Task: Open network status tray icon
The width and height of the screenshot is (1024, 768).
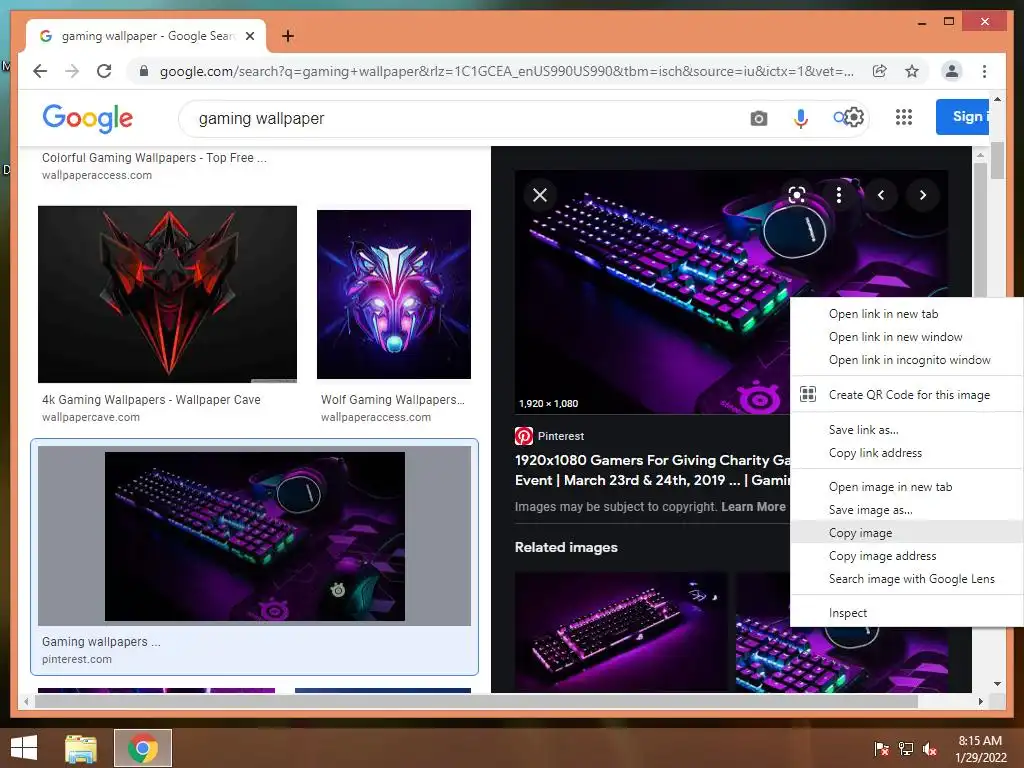Action: pyautogui.click(x=906, y=749)
